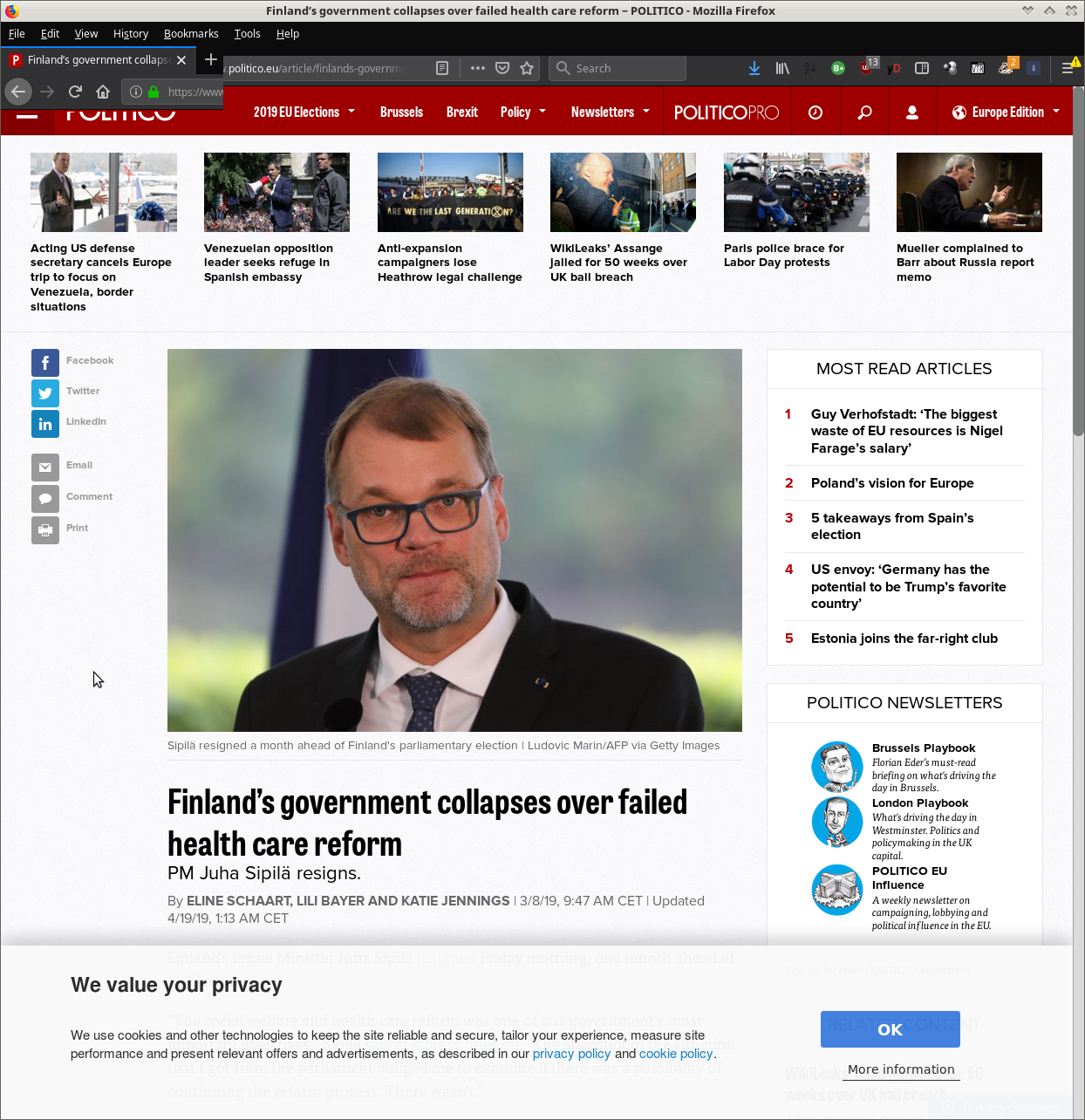Open Guy Verhofstadt most-read article
The height and width of the screenshot is (1120, 1085).
click(x=907, y=431)
